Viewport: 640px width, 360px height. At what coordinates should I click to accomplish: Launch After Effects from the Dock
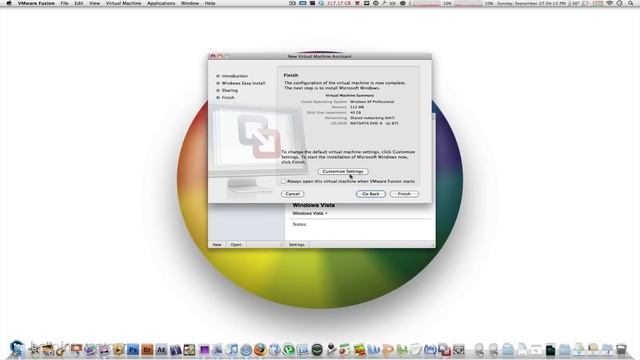click(161, 350)
